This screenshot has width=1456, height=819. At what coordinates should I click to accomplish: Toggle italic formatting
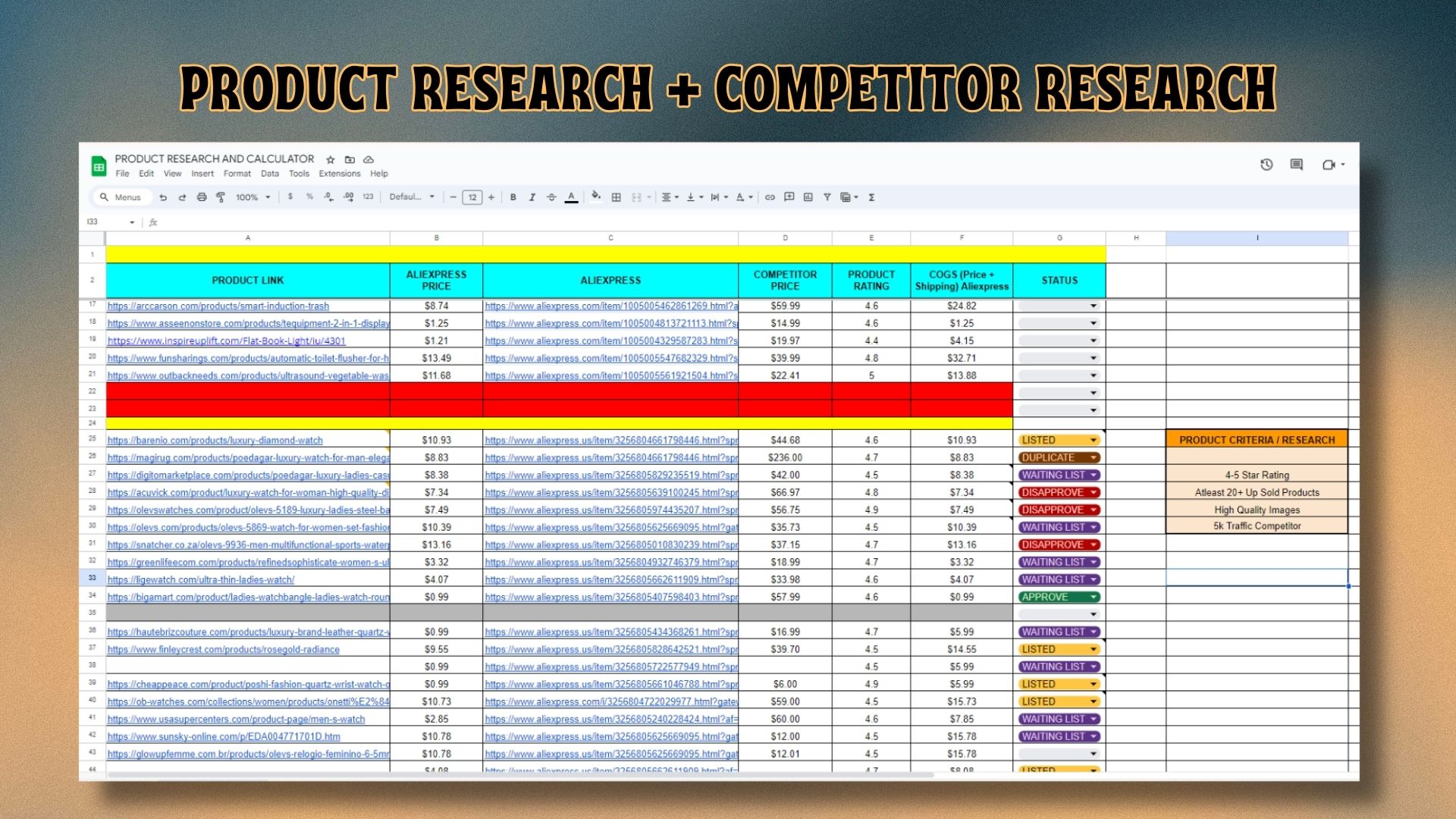point(532,197)
